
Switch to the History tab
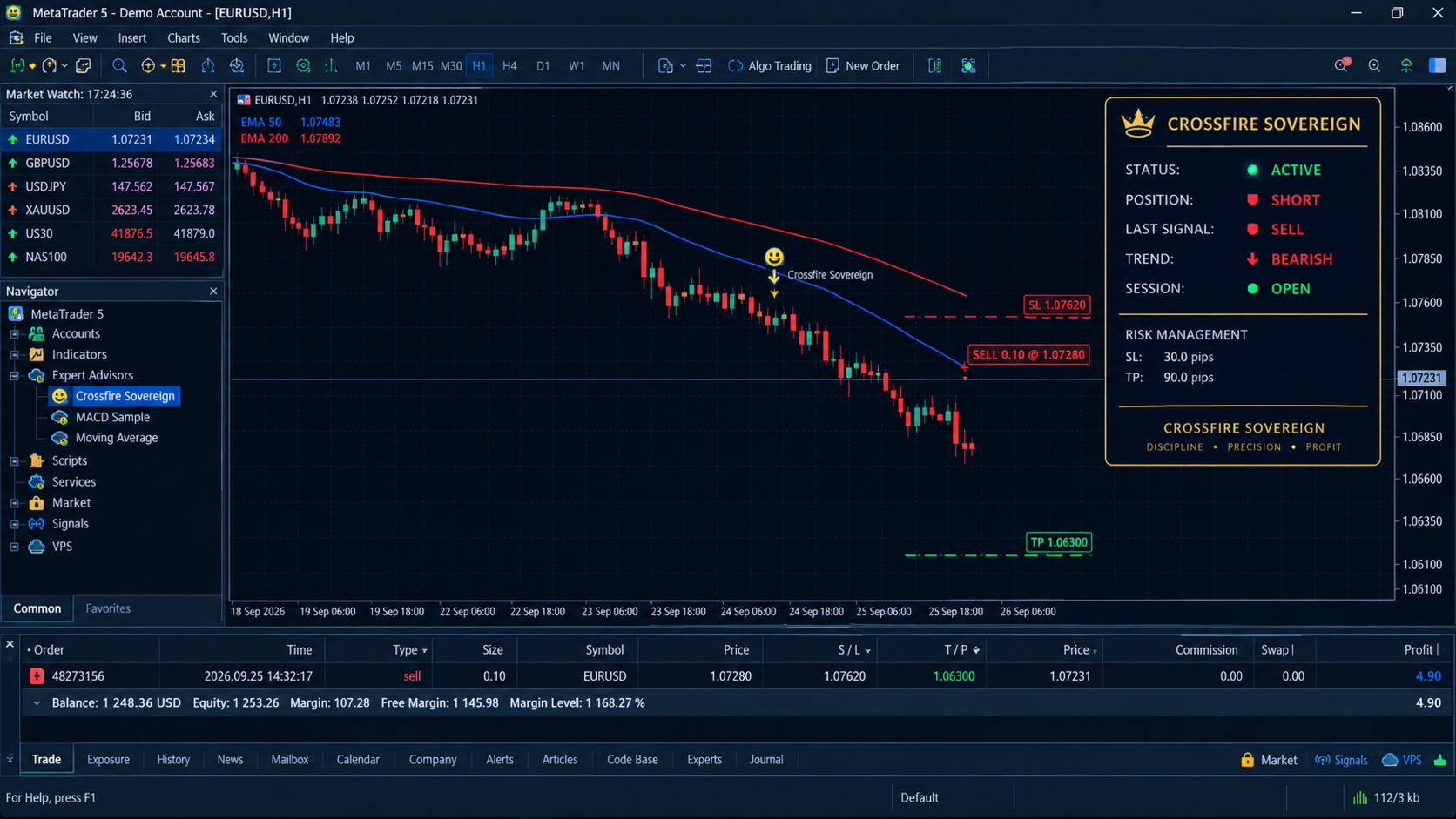click(173, 760)
